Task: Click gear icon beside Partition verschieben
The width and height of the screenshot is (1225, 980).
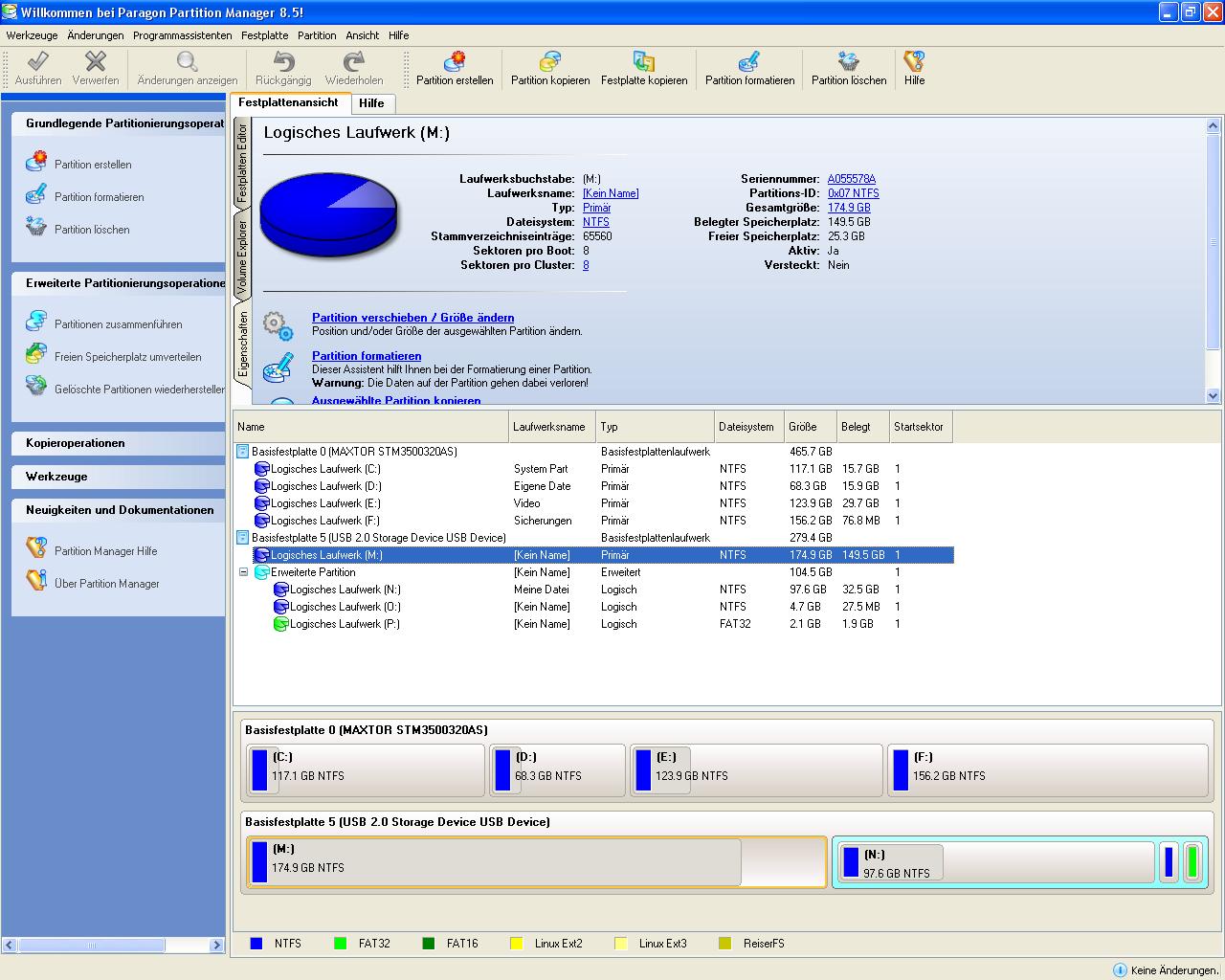Action: pyautogui.click(x=278, y=325)
